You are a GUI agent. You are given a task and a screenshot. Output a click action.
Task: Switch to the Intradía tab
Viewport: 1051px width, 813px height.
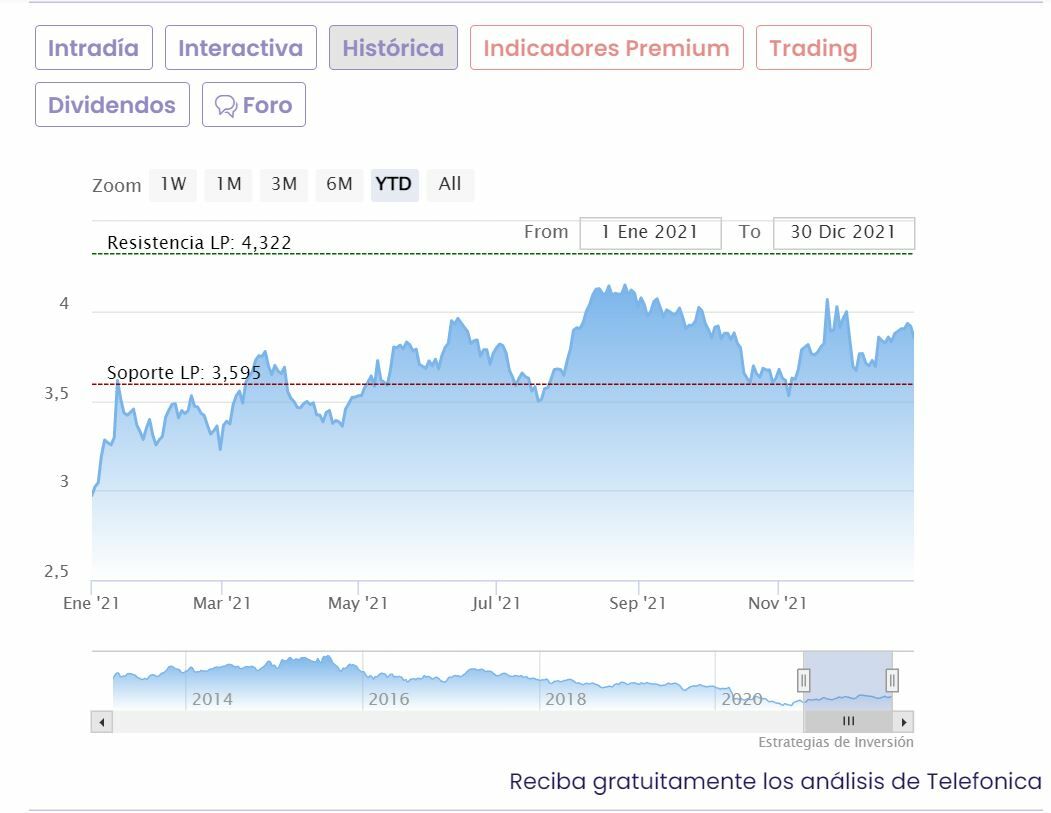(93, 48)
